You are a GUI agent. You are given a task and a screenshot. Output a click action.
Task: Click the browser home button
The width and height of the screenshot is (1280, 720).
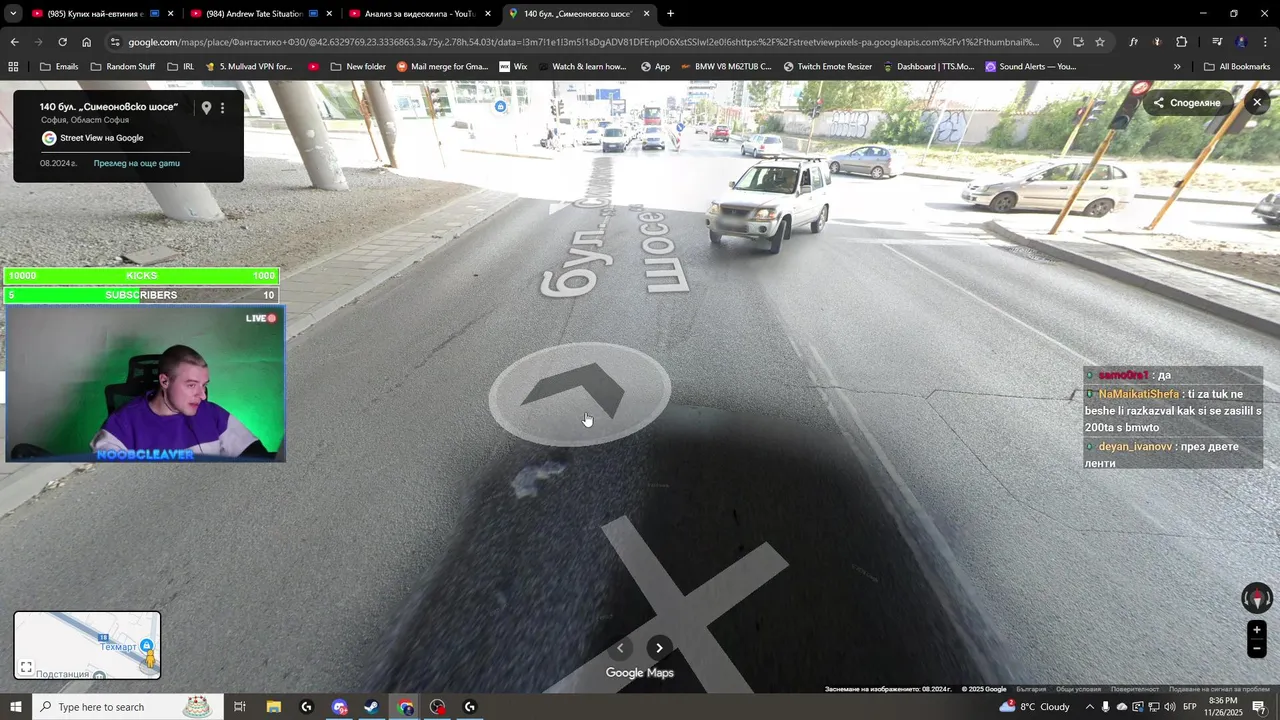pos(87,42)
